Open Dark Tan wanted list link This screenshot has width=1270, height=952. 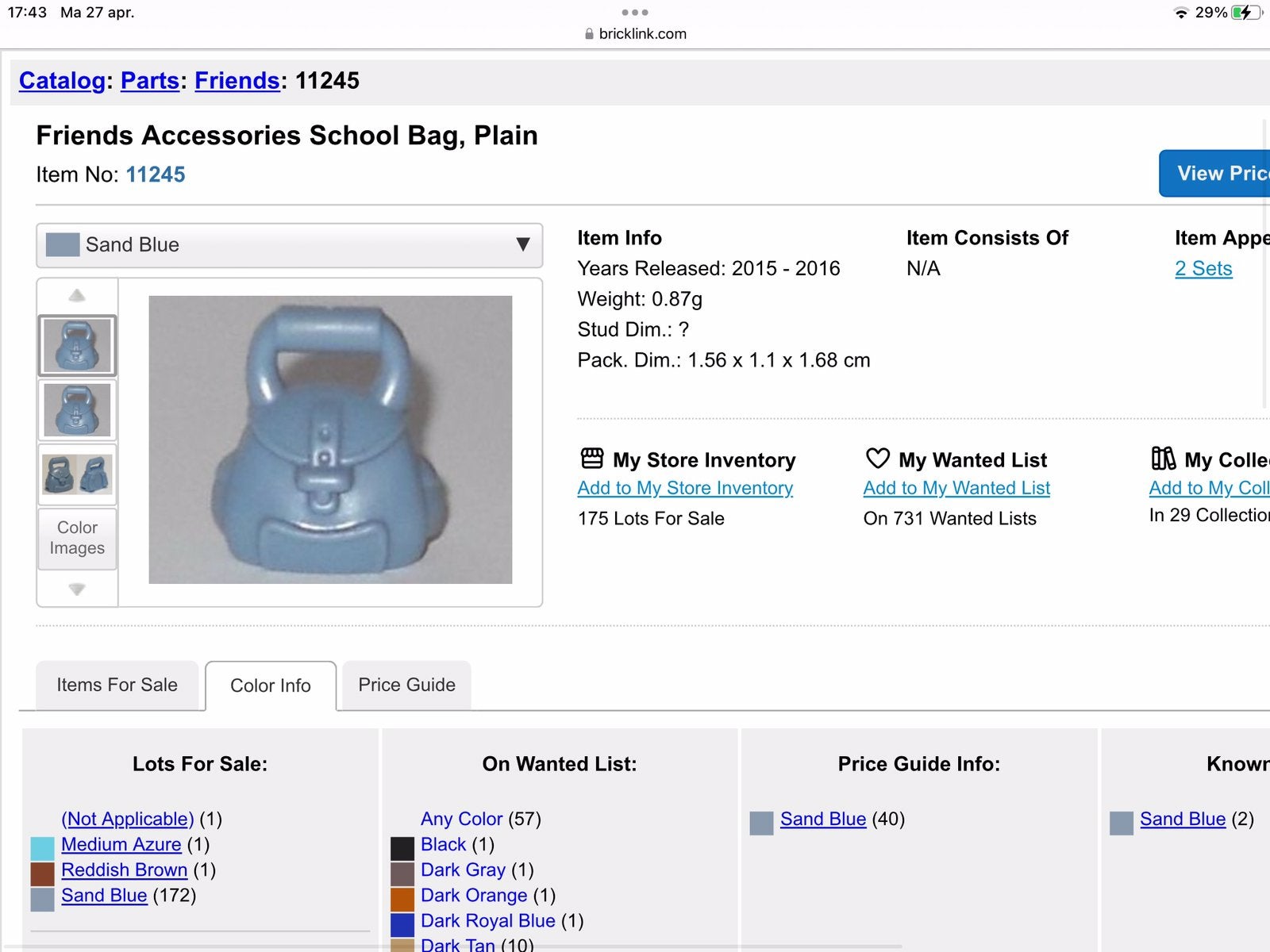click(458, 944)
